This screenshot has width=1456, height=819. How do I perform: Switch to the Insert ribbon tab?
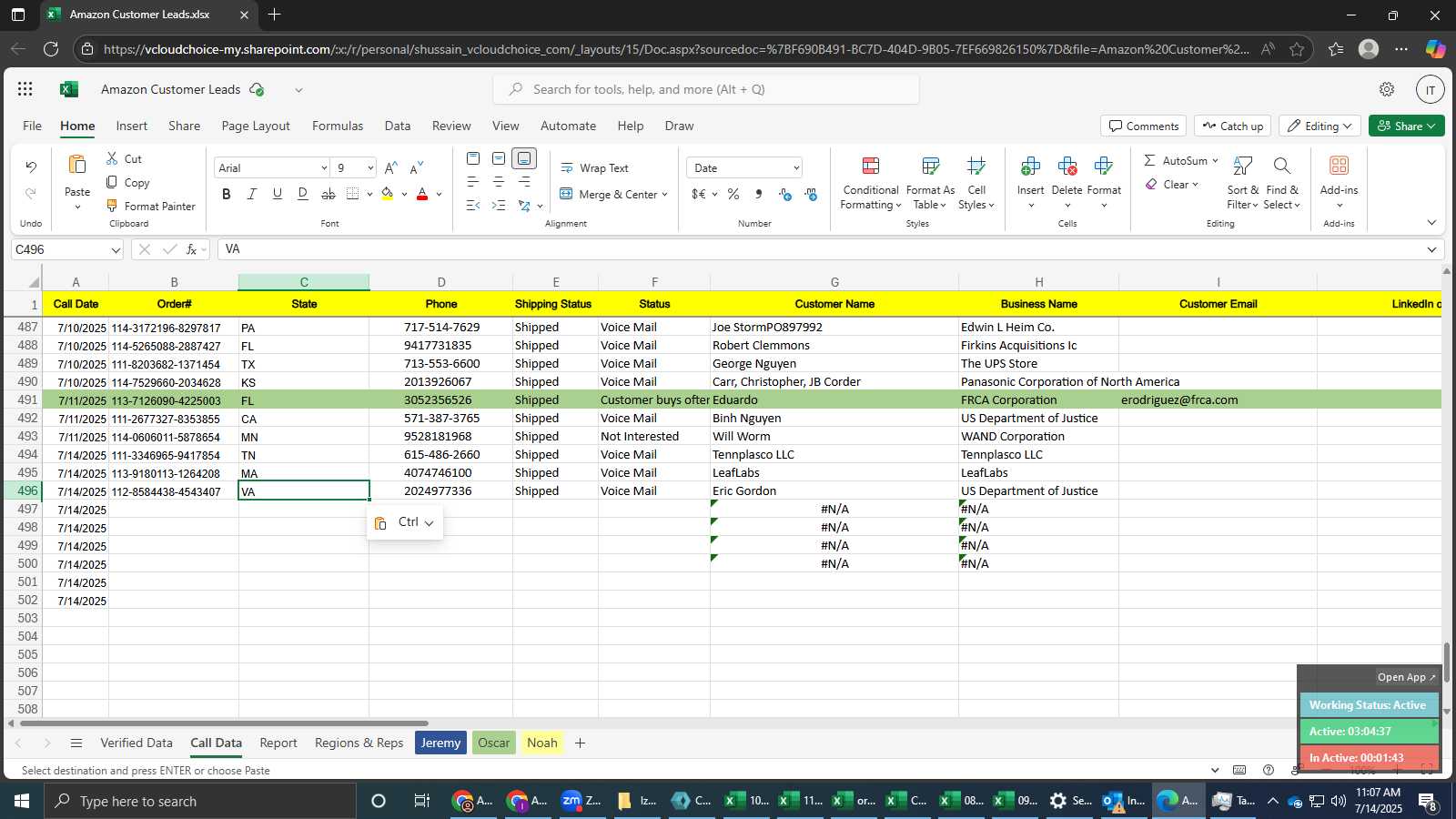pos(132,126)
